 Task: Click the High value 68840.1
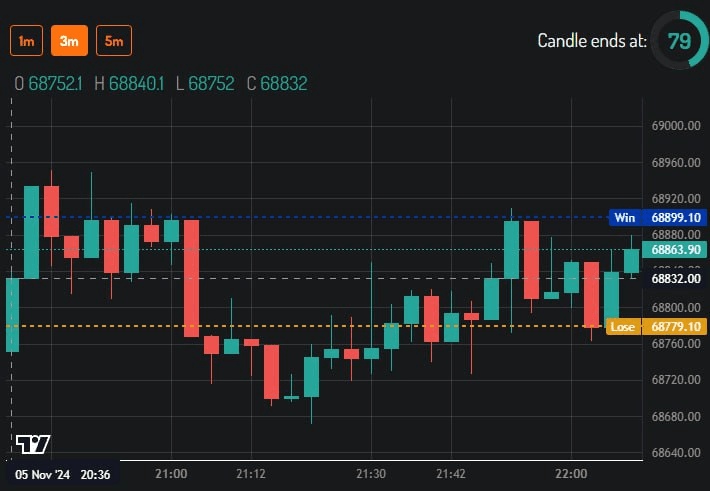(136, 83)
